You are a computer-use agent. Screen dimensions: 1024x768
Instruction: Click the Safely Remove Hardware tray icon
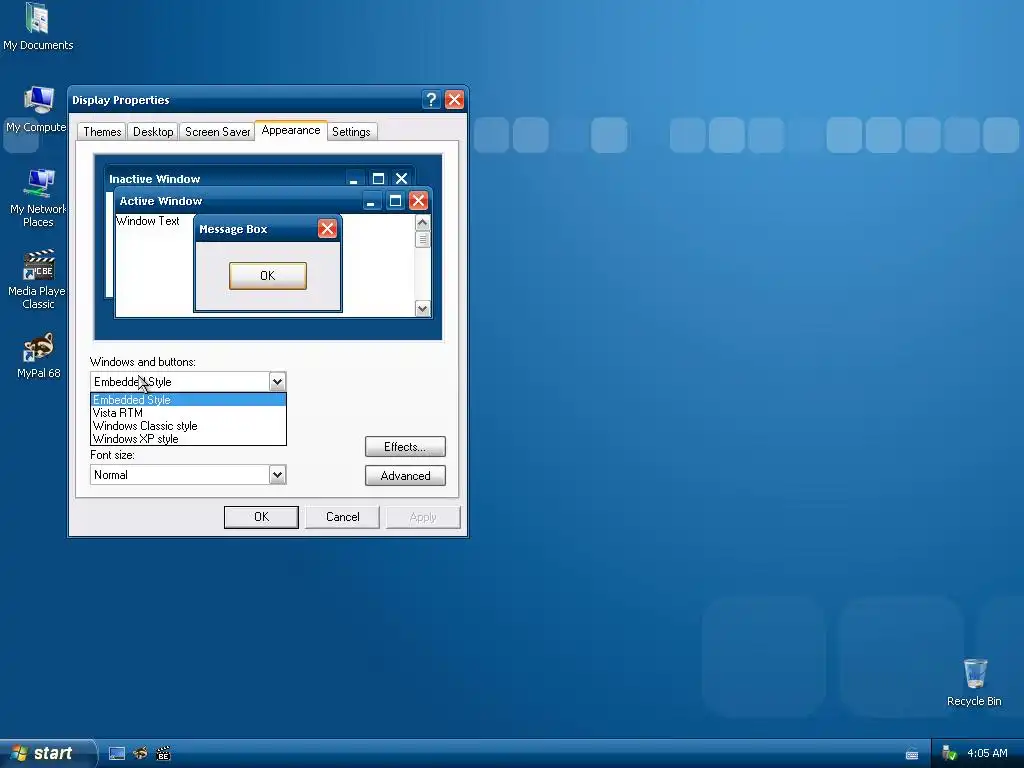[949, 754]
